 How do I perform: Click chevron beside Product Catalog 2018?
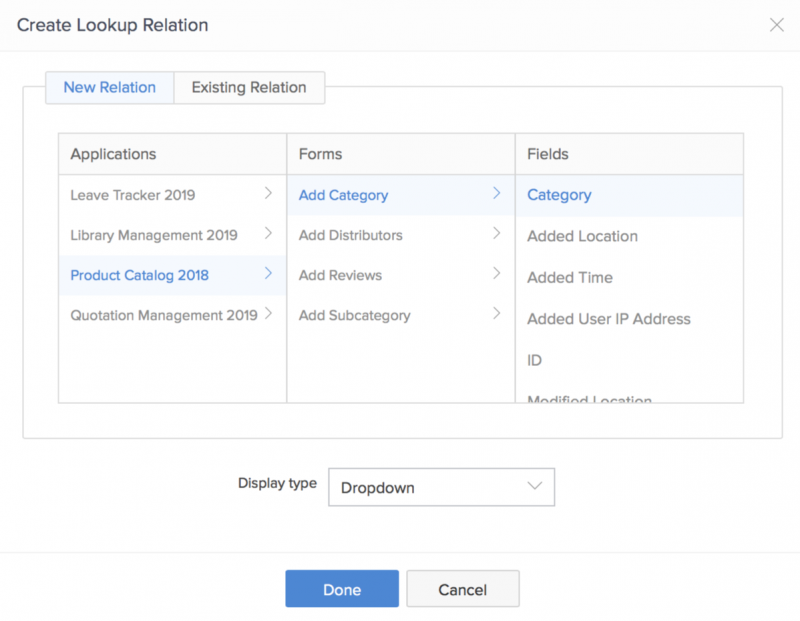point(268,274)
